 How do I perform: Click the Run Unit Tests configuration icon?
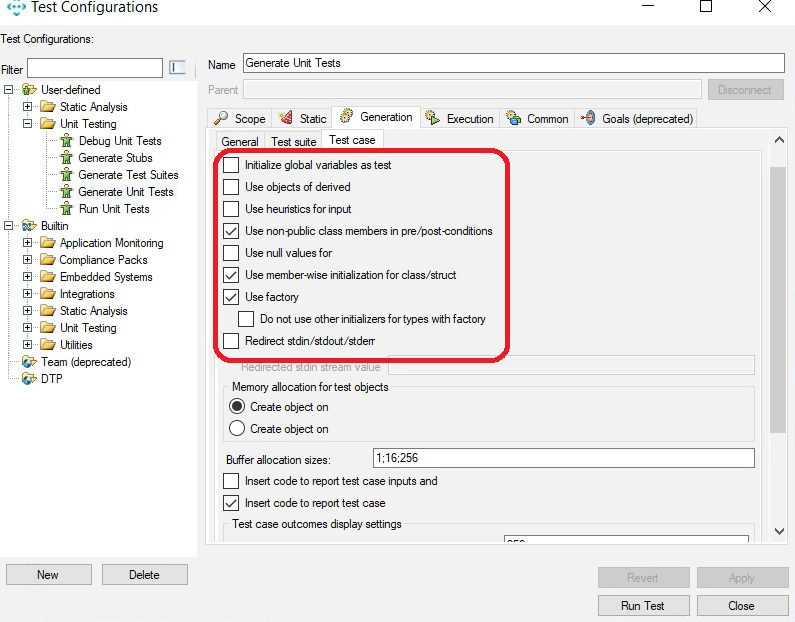point(66,209)
